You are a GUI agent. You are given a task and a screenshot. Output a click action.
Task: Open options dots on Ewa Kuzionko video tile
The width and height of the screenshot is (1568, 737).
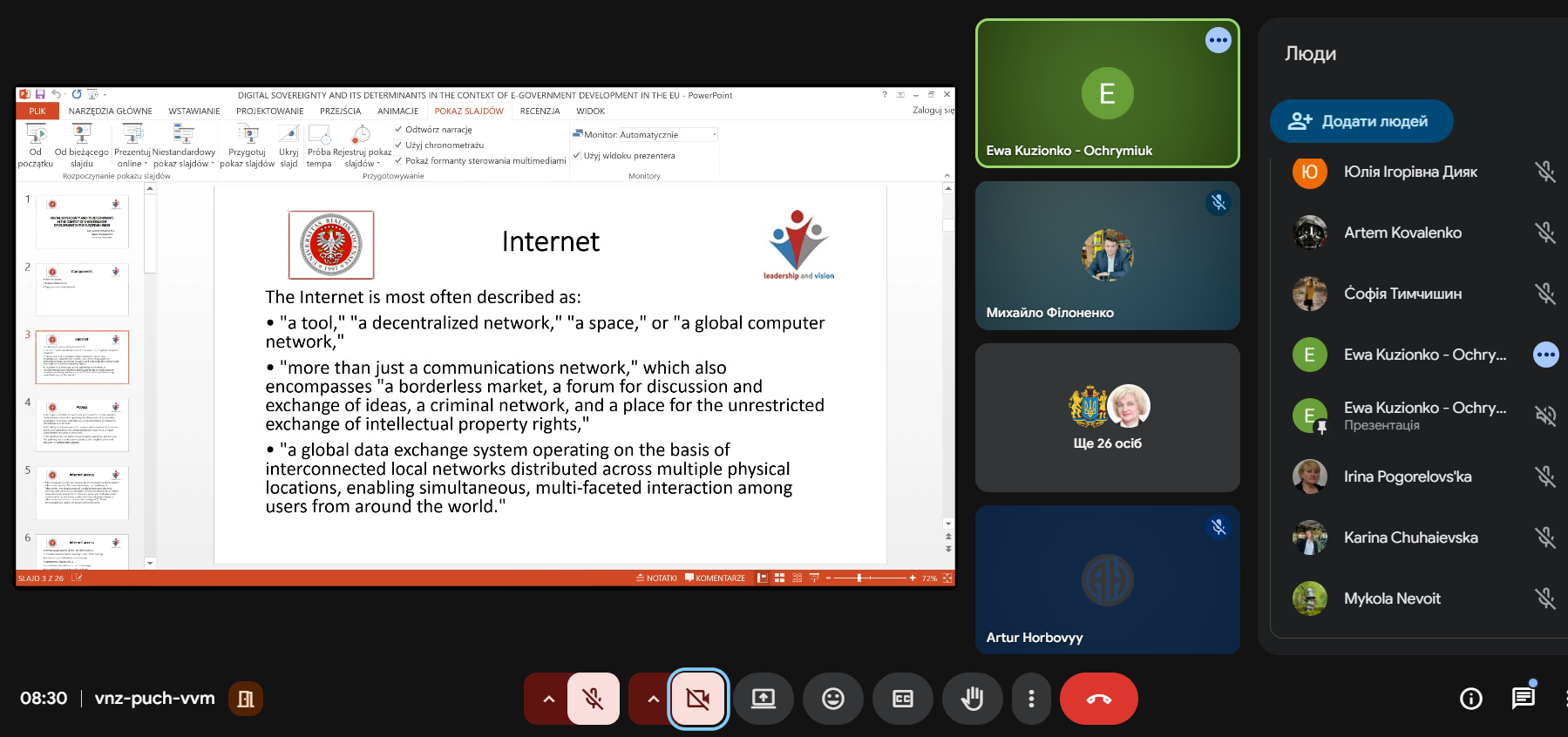[1218, 40]
